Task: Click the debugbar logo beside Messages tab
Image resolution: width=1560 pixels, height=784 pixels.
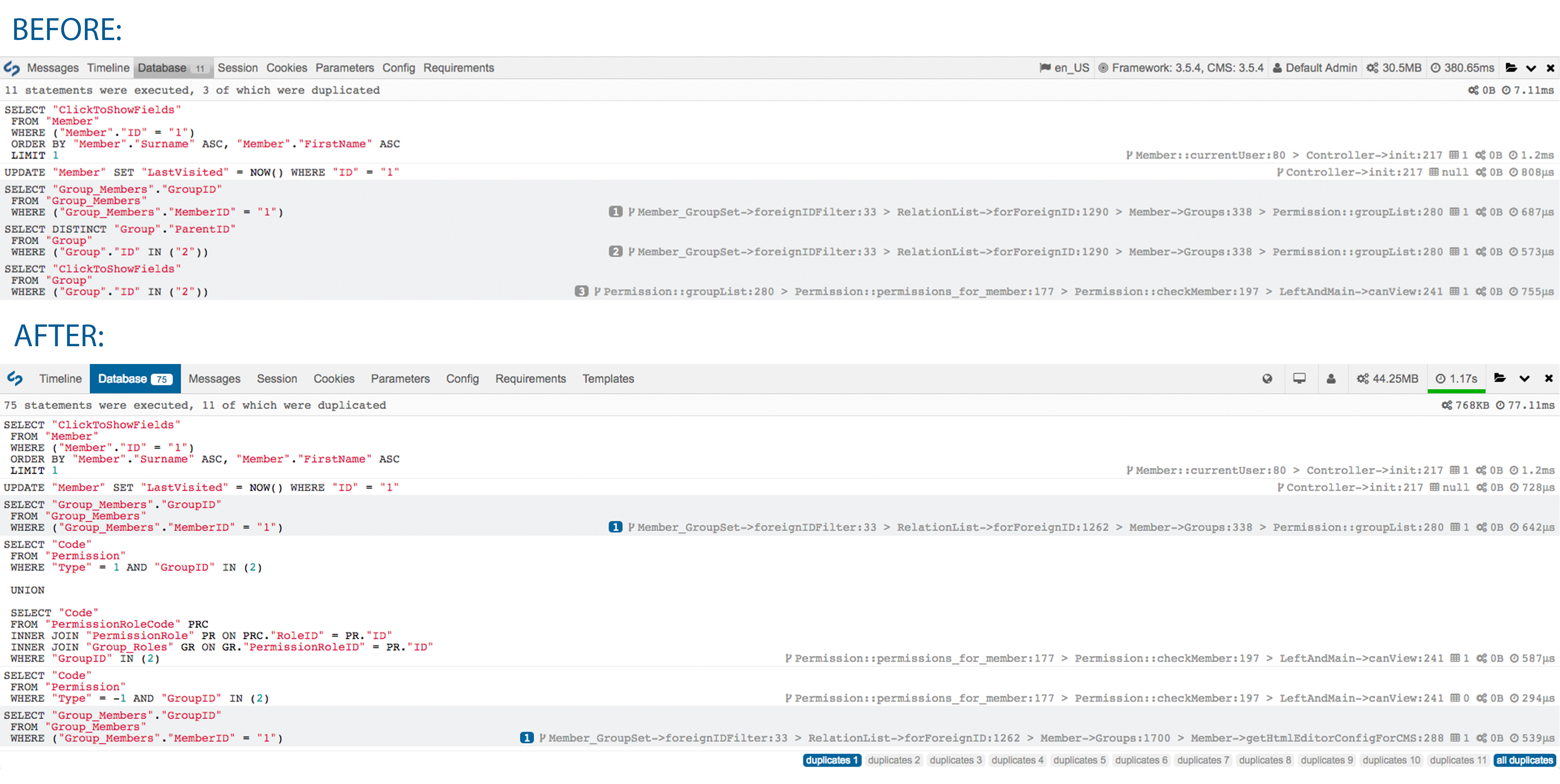Action: point(12,68)
